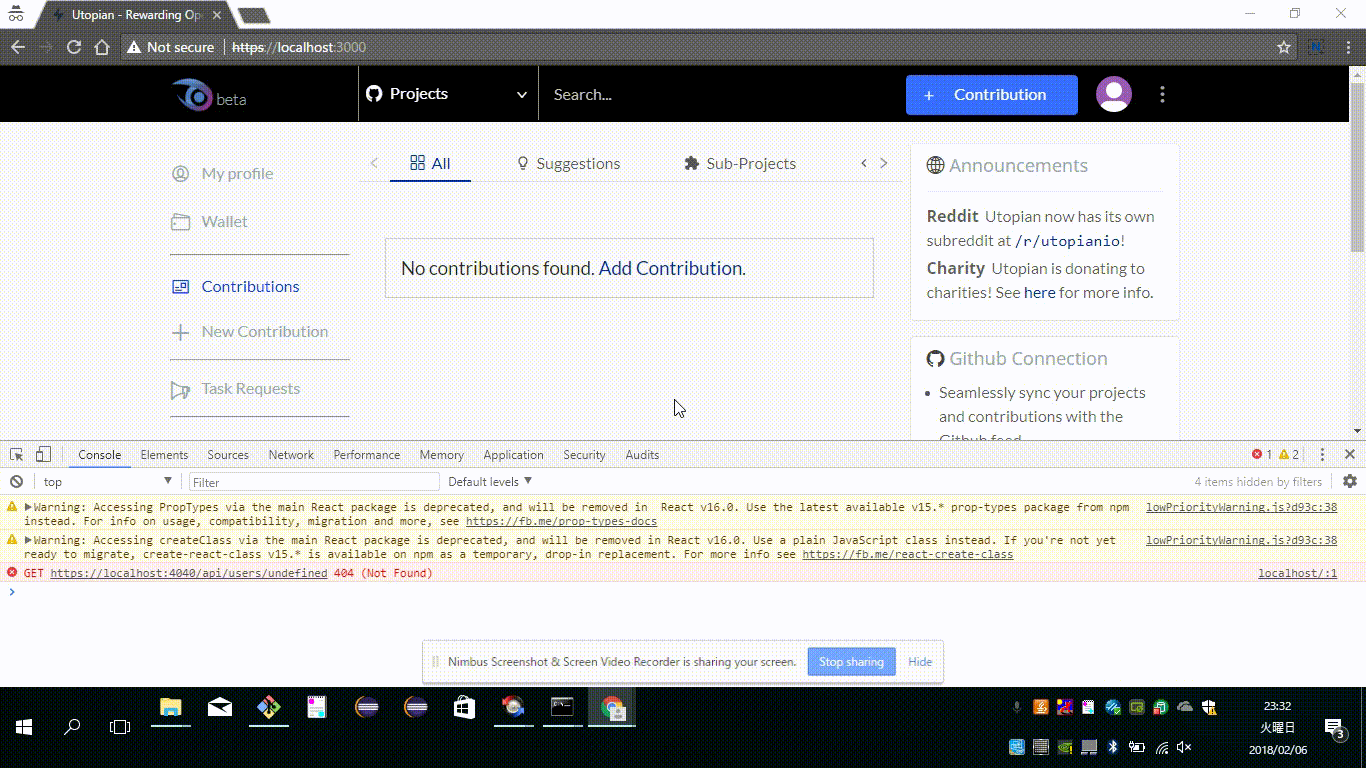This screenshot has width=1366, height=768.
Task: Open Wallet in sidebar
Action: [x=224, y=221]
